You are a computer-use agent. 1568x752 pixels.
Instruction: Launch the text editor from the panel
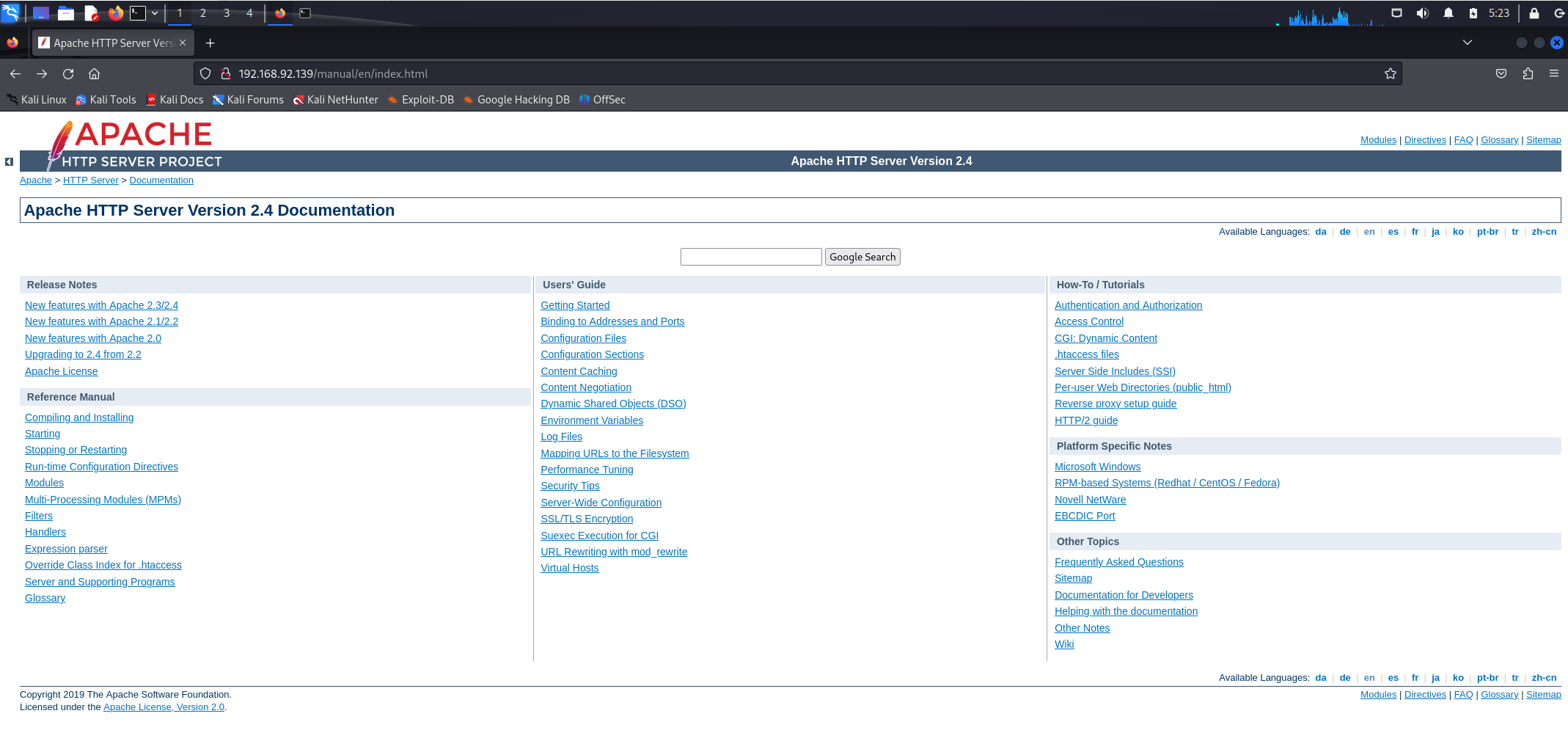(x=91, y=13)
